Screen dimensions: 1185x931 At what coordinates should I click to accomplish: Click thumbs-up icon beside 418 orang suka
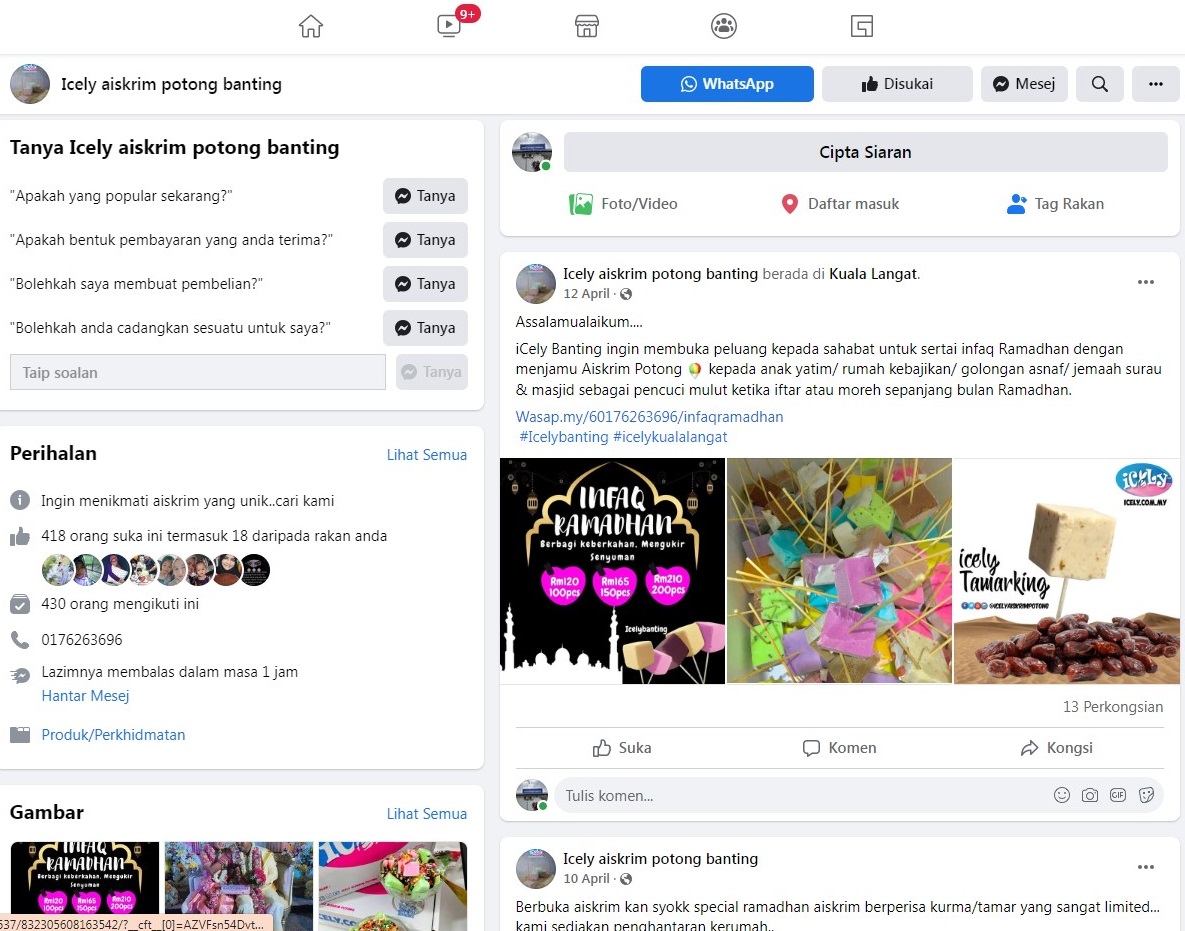click(x=20, y=537)
